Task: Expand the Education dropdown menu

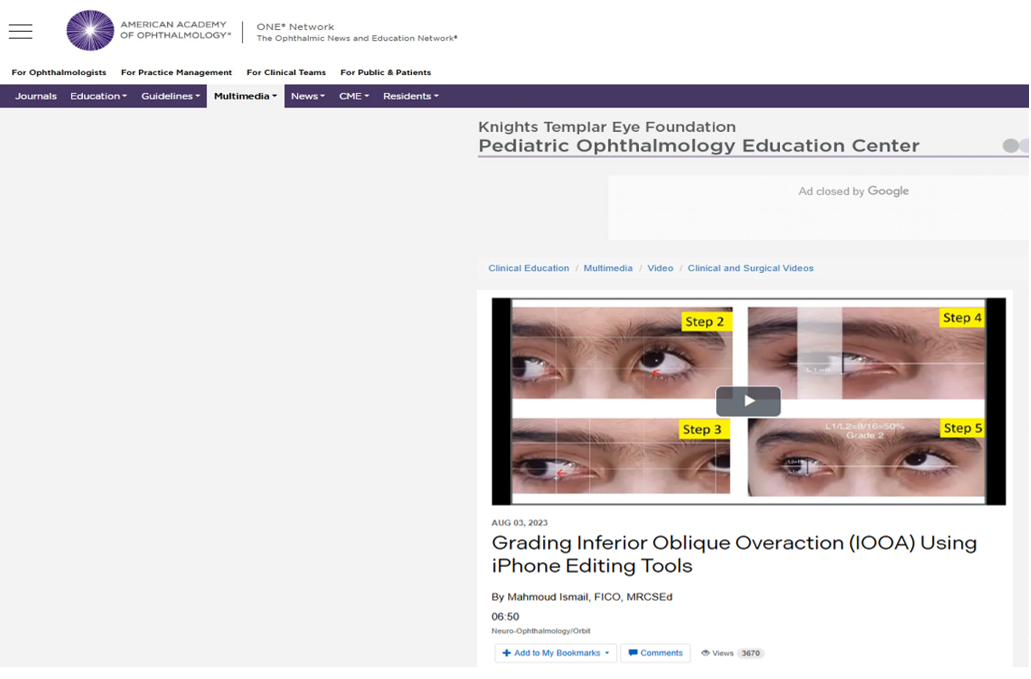Action: pyautogui.click(x=99, y=96)
